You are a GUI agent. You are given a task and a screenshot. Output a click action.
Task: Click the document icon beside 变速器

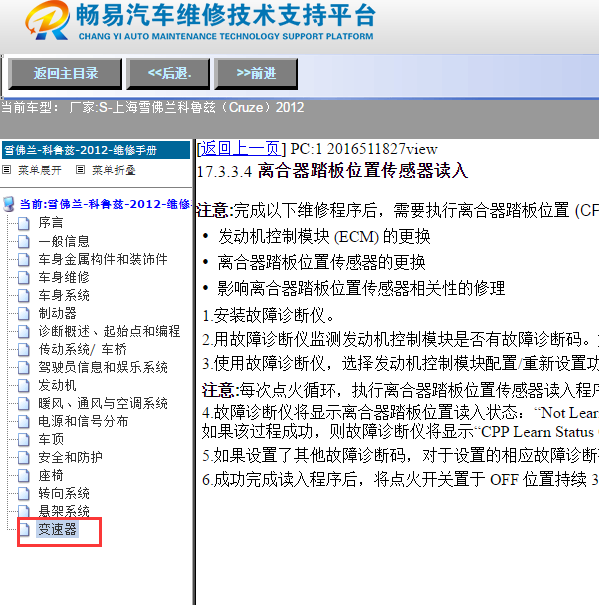24,530
